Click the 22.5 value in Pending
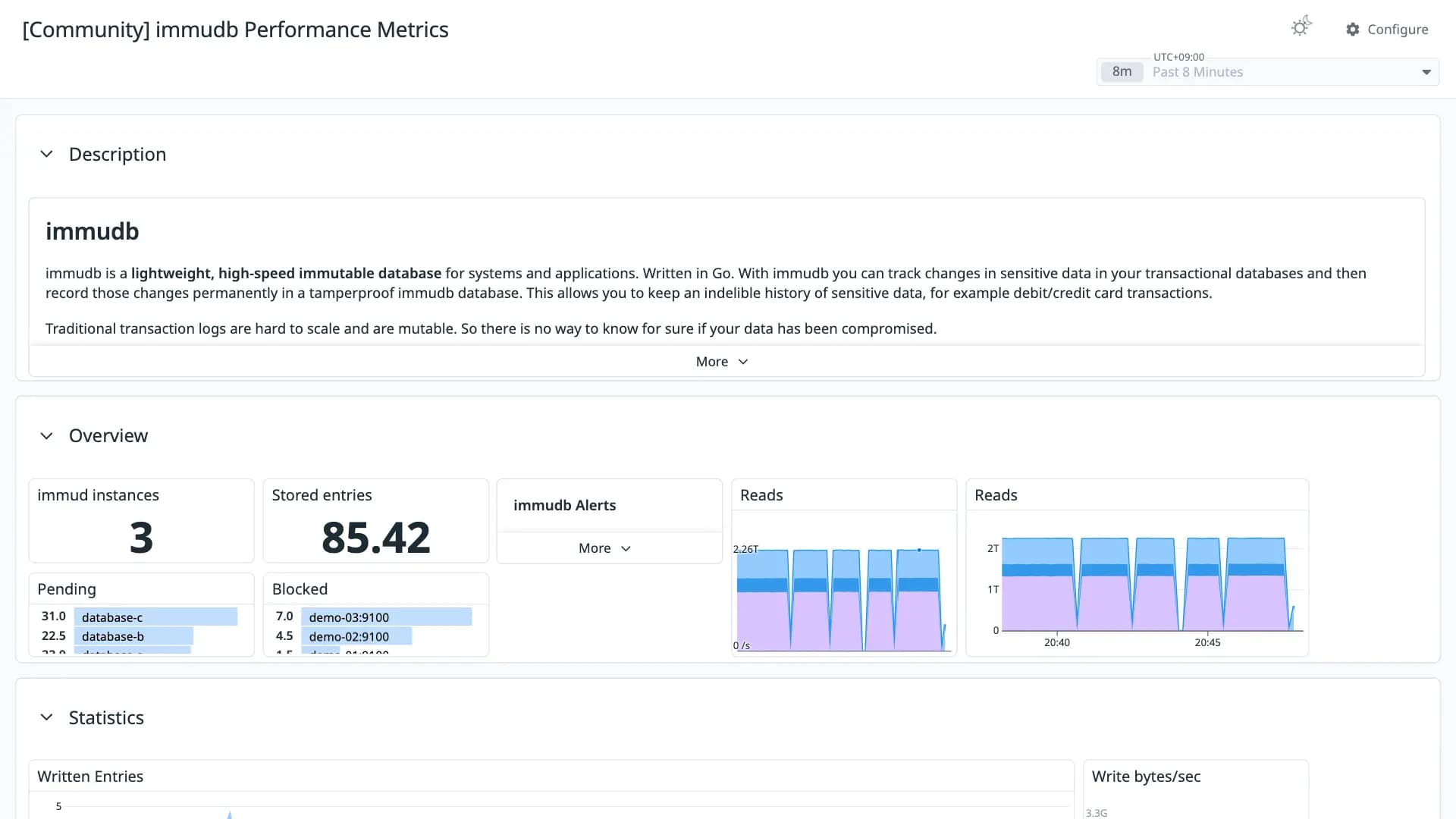This screenshot has width=1456, height=819. coord(53,636)
